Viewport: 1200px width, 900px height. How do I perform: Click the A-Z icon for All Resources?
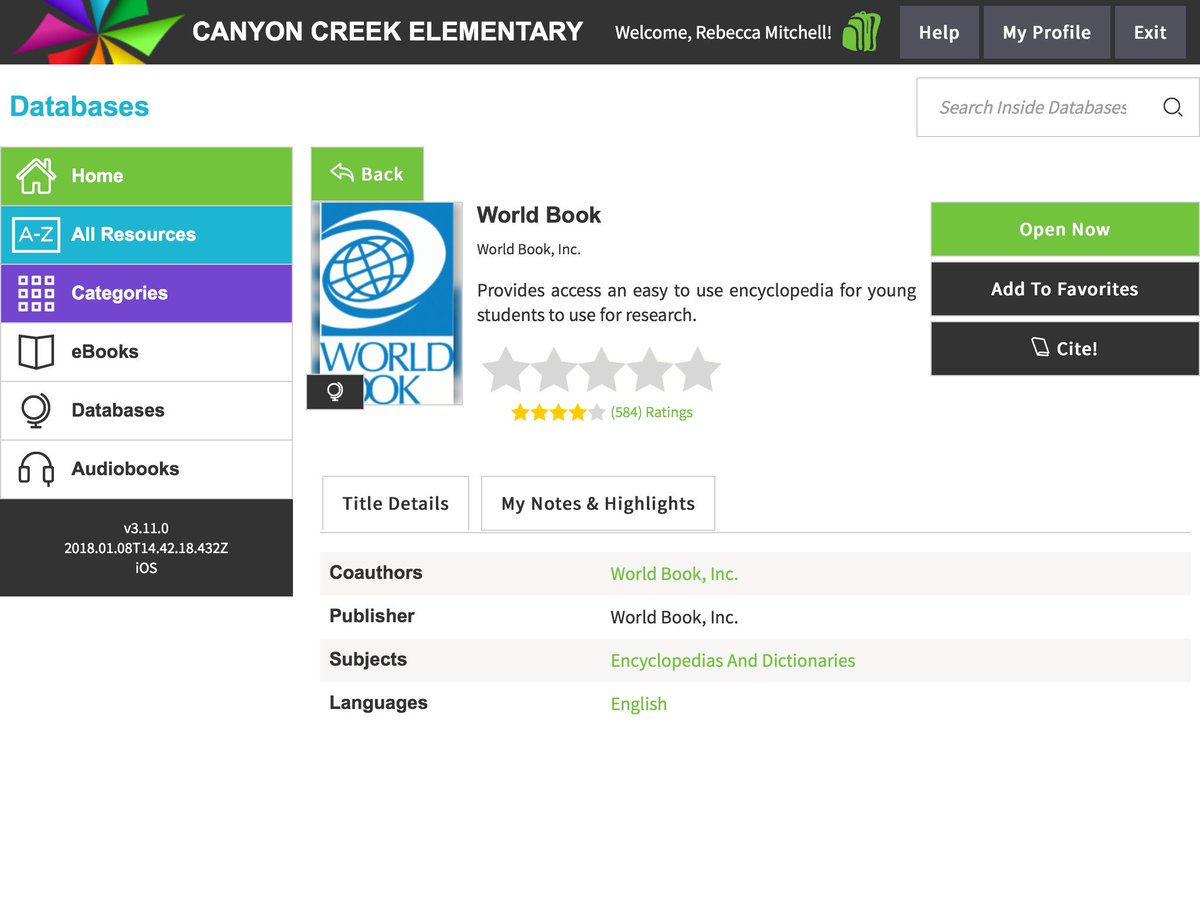tap(36, 235)
